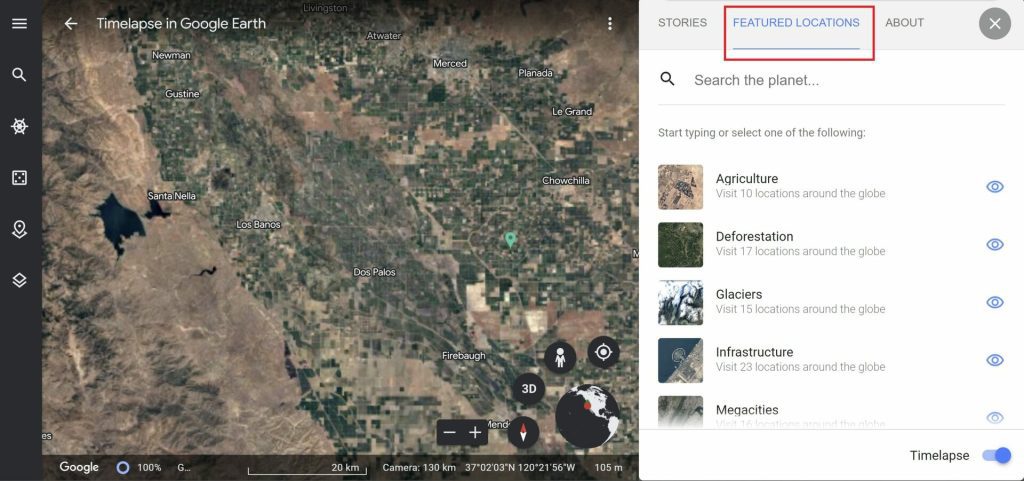Click the fly to my location target

click(603, 352)
